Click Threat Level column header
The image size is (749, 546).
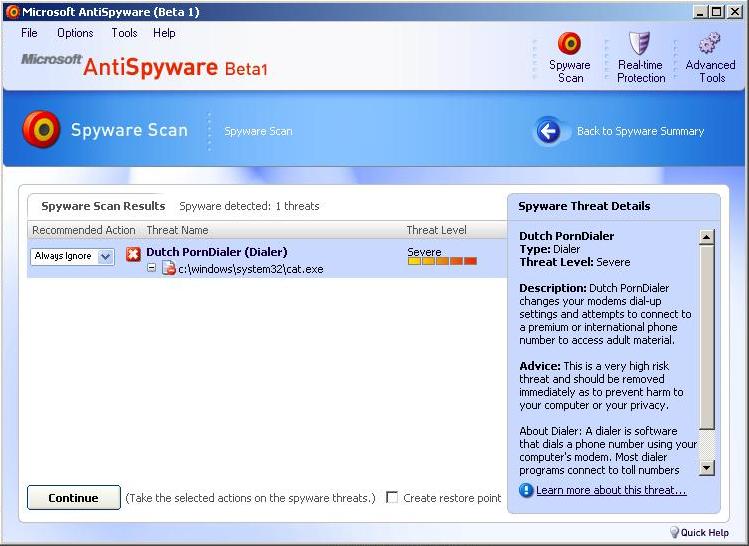click(x=436, y=230)
